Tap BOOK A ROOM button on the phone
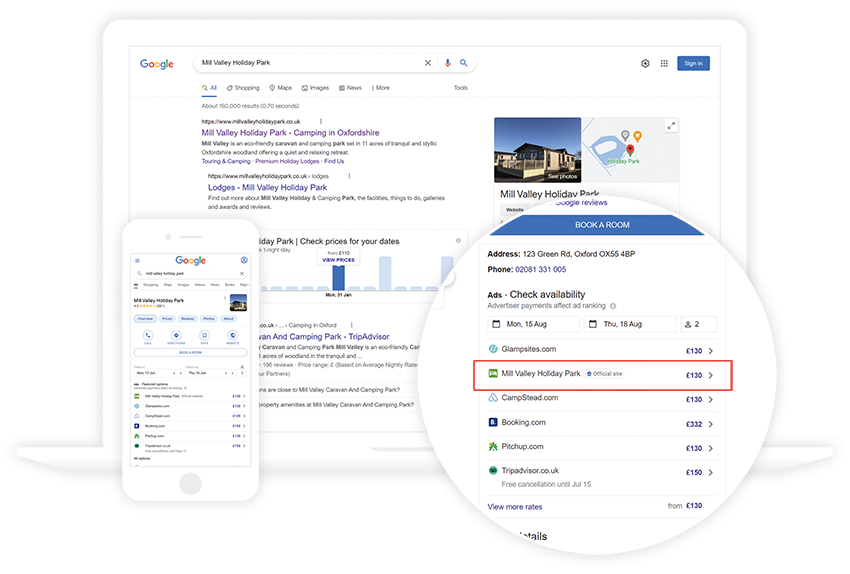This screenshot has height=574, width=850. [x=190, y=352]
